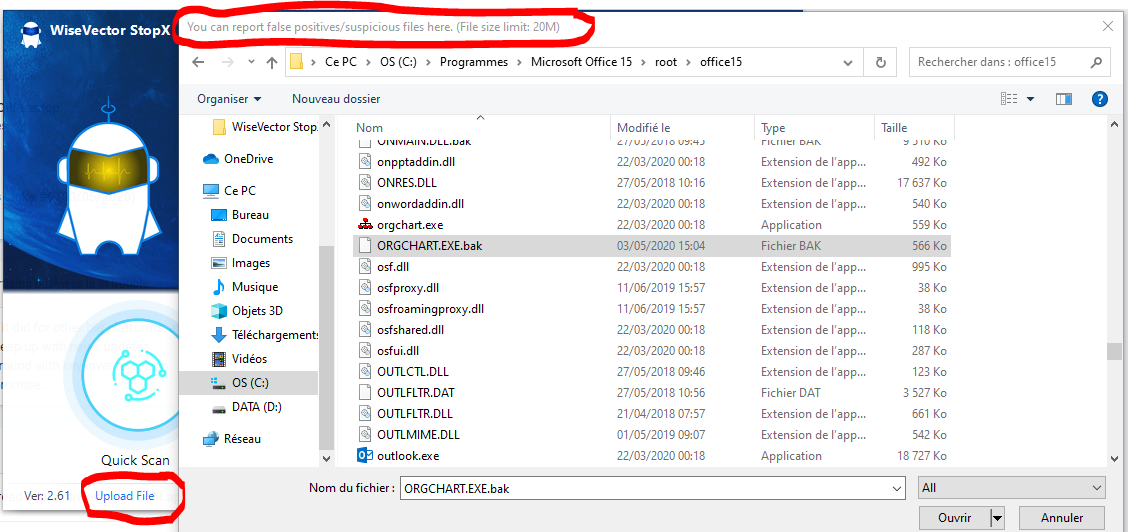Viewport: 1128px width, 532px height.
Task: Open Images in sidebar
Action: pos(241,263)
